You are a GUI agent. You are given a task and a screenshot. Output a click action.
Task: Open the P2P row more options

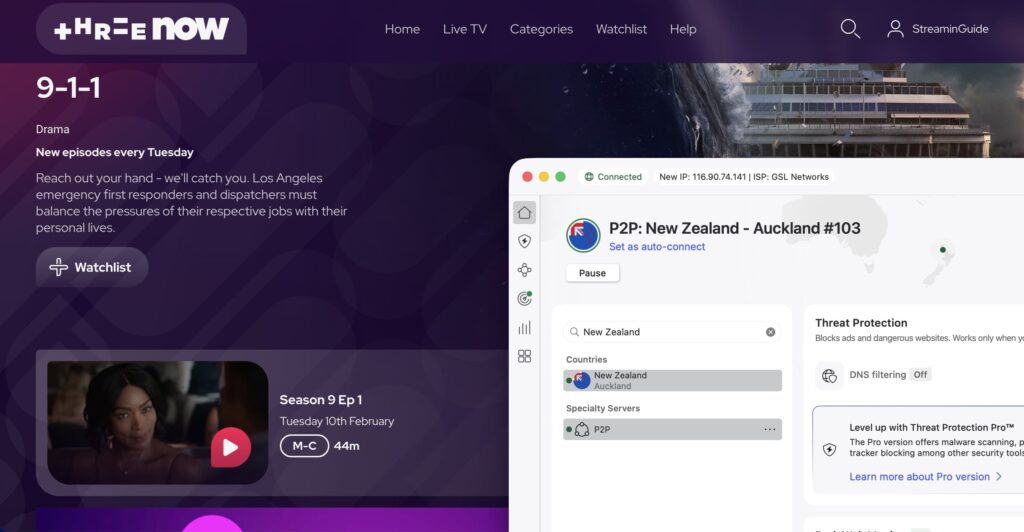pos(770,429)
